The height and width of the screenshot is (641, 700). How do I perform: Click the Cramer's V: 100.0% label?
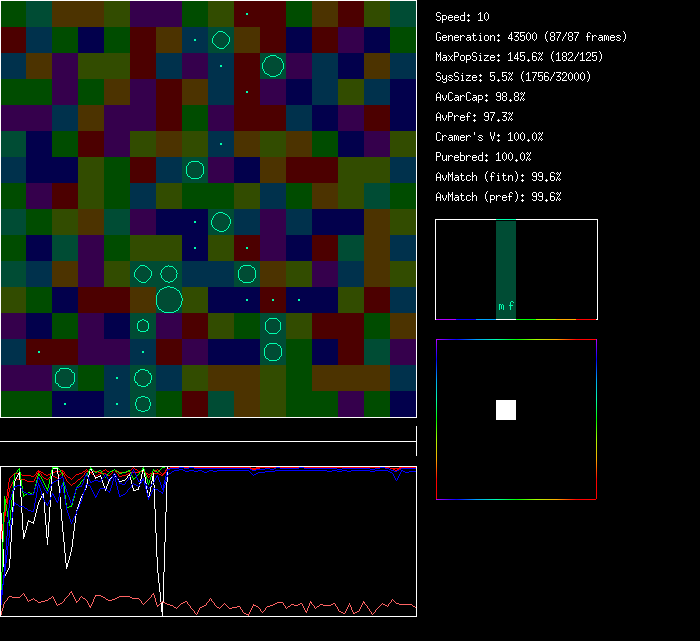pyautogui.click(x=489, y=137)
